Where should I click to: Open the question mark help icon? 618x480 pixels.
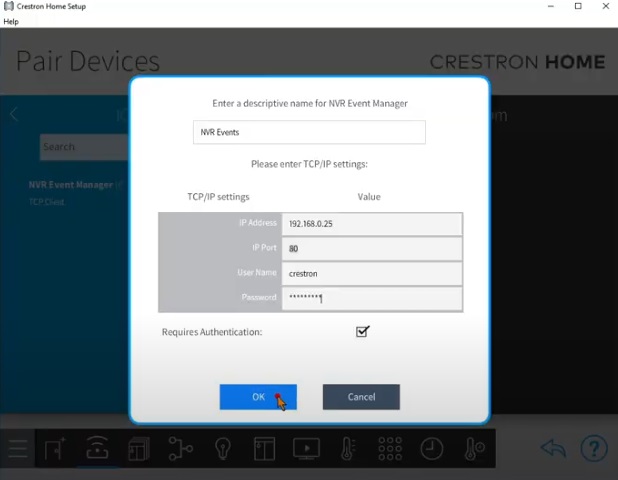coord(594,448)
